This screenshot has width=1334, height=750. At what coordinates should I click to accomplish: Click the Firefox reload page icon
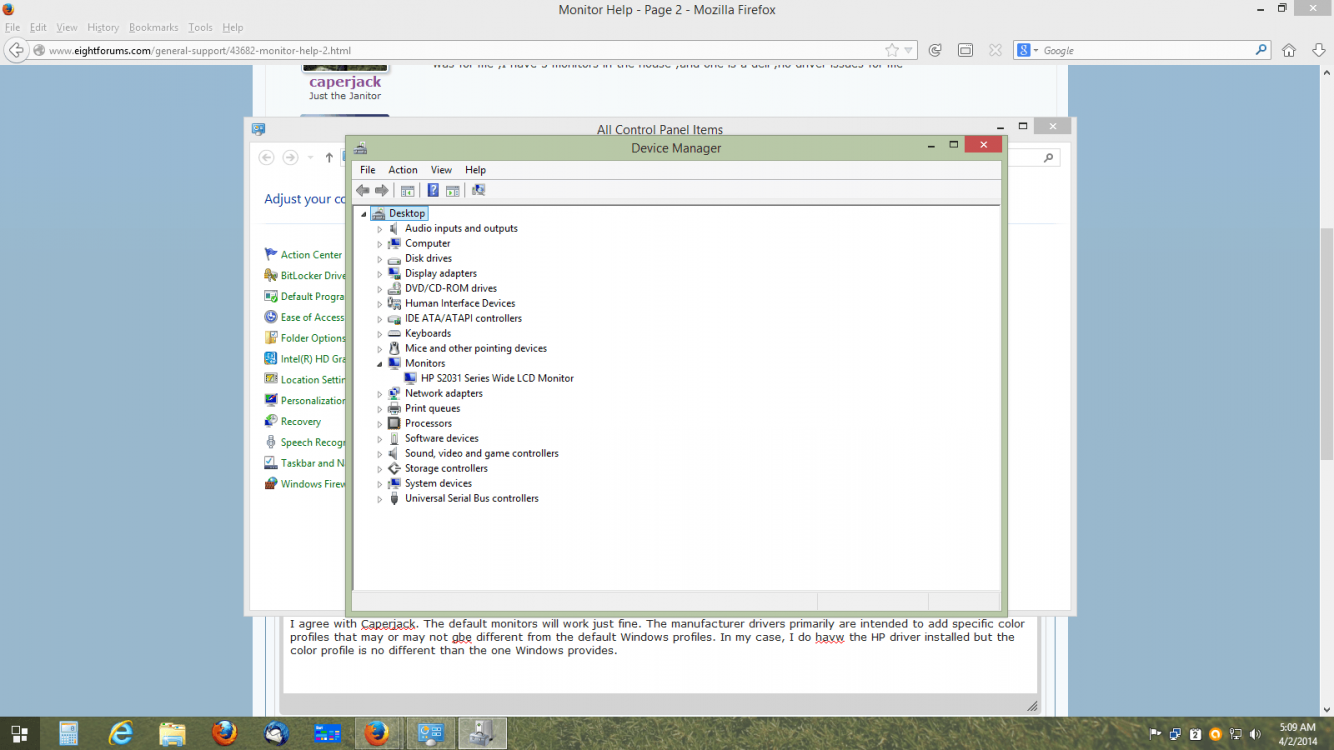(935, 50)
